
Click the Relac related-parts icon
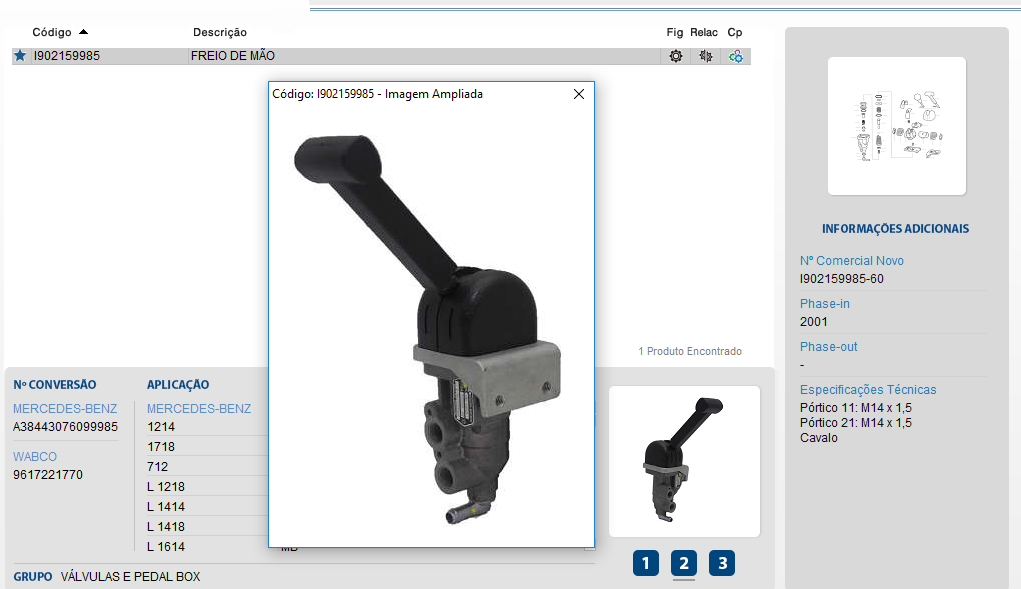(x=706, y=56)
